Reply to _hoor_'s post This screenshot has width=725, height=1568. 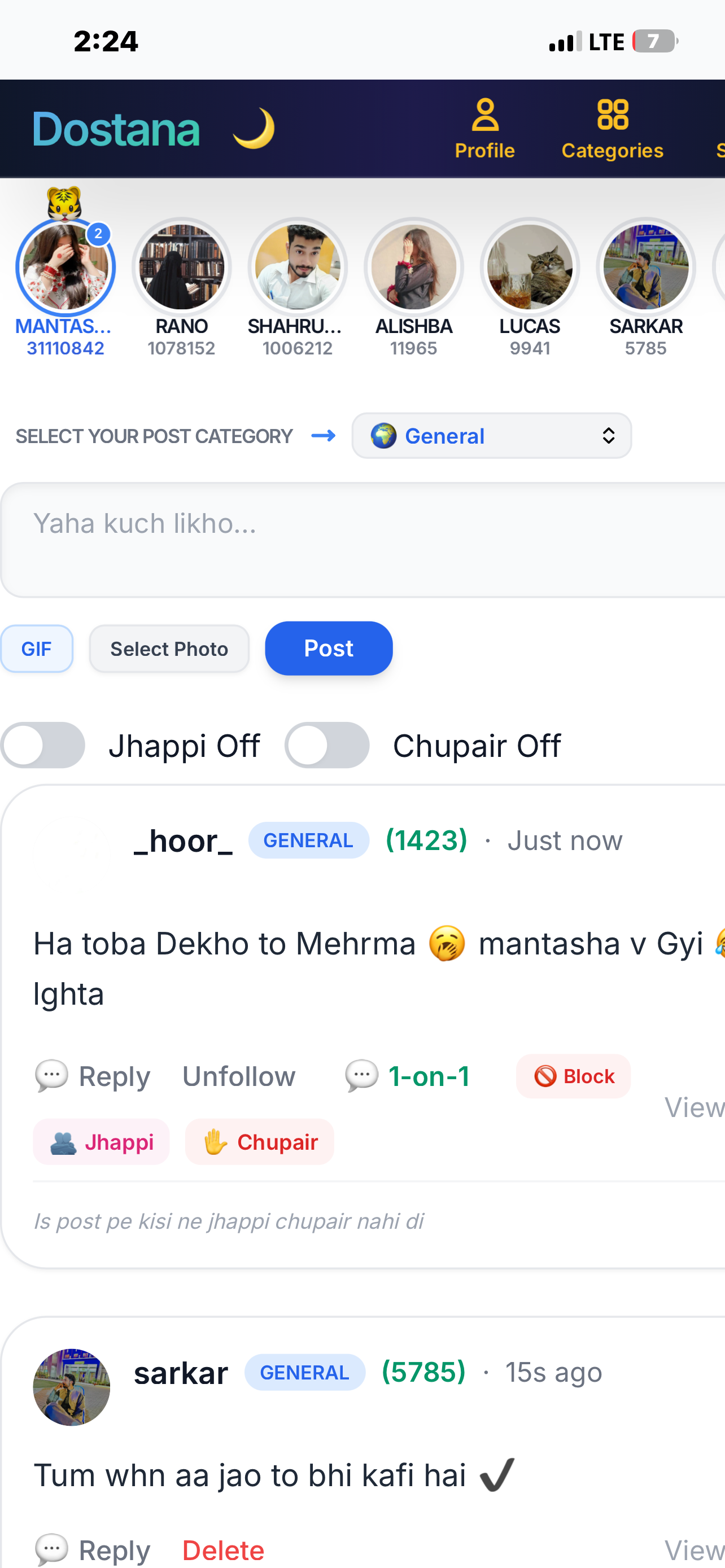(x=93, y=1076)
